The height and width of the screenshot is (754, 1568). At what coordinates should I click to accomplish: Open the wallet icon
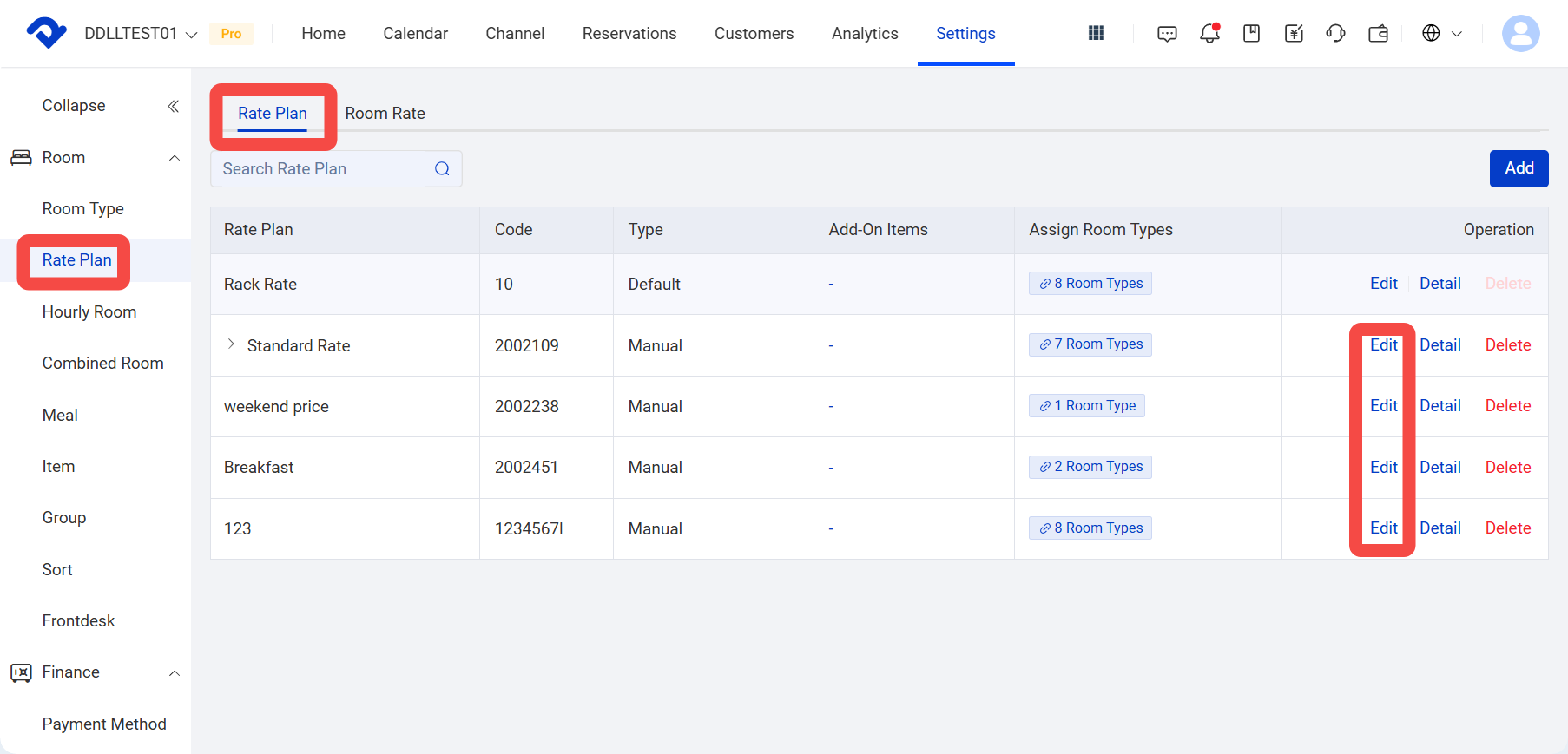1378,33
